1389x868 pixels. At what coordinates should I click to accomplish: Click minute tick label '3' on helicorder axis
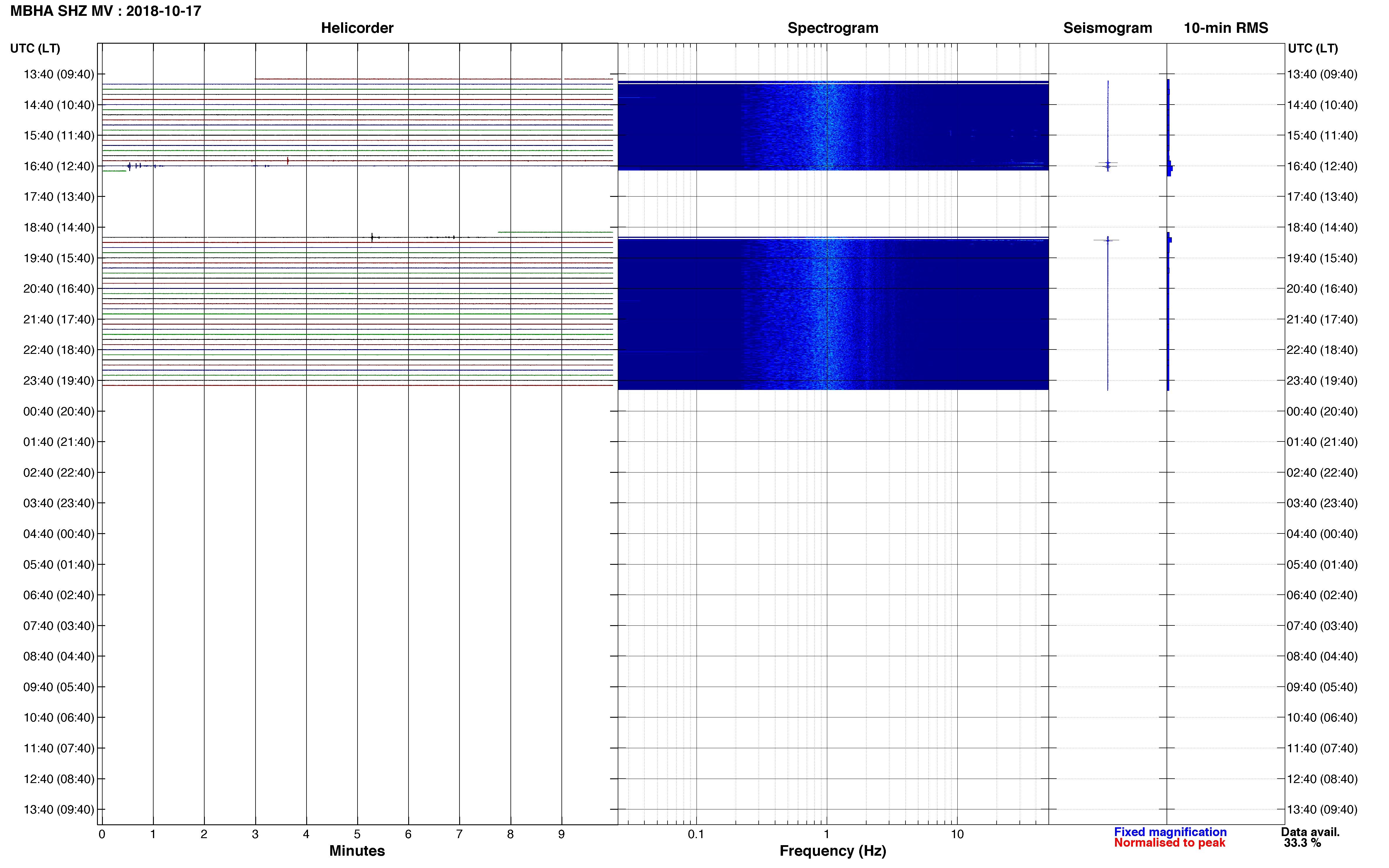[255, 834]
